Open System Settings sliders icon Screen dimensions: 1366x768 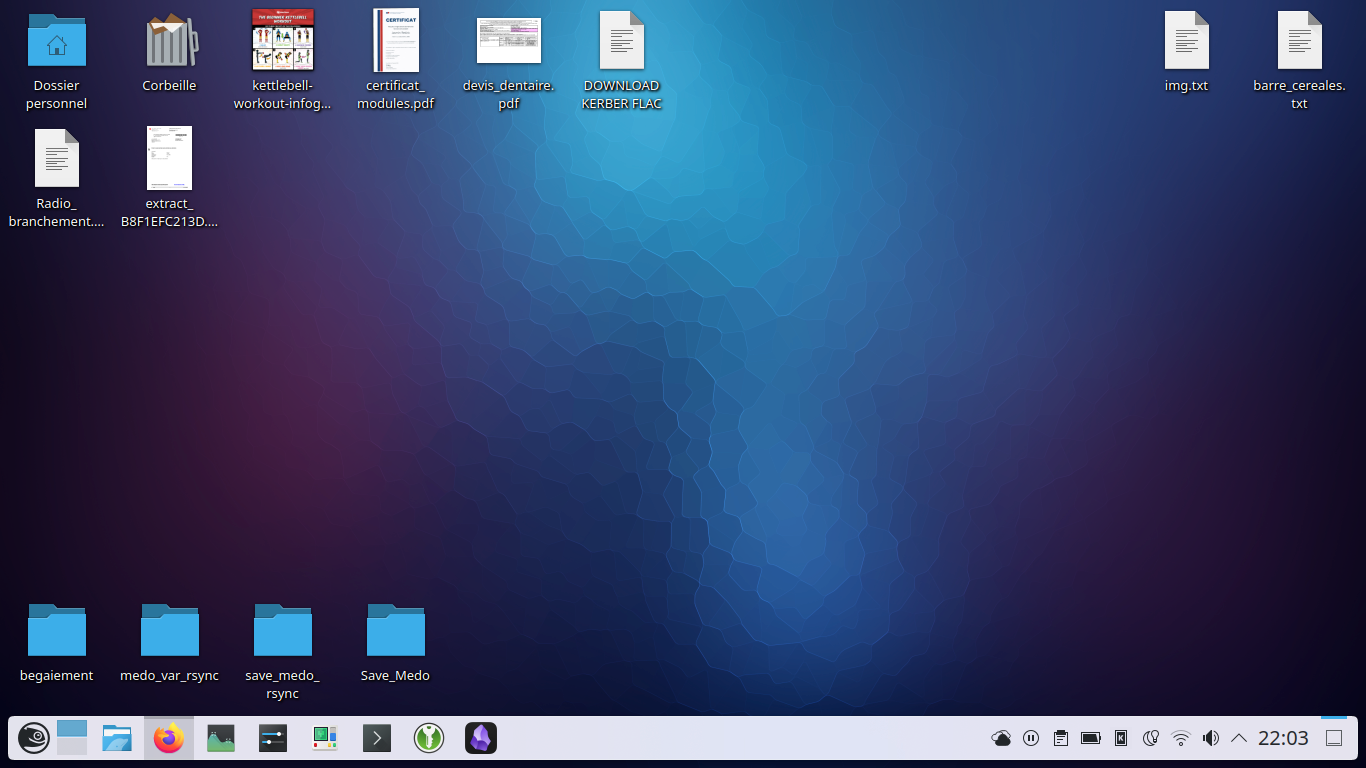[273, 739]
